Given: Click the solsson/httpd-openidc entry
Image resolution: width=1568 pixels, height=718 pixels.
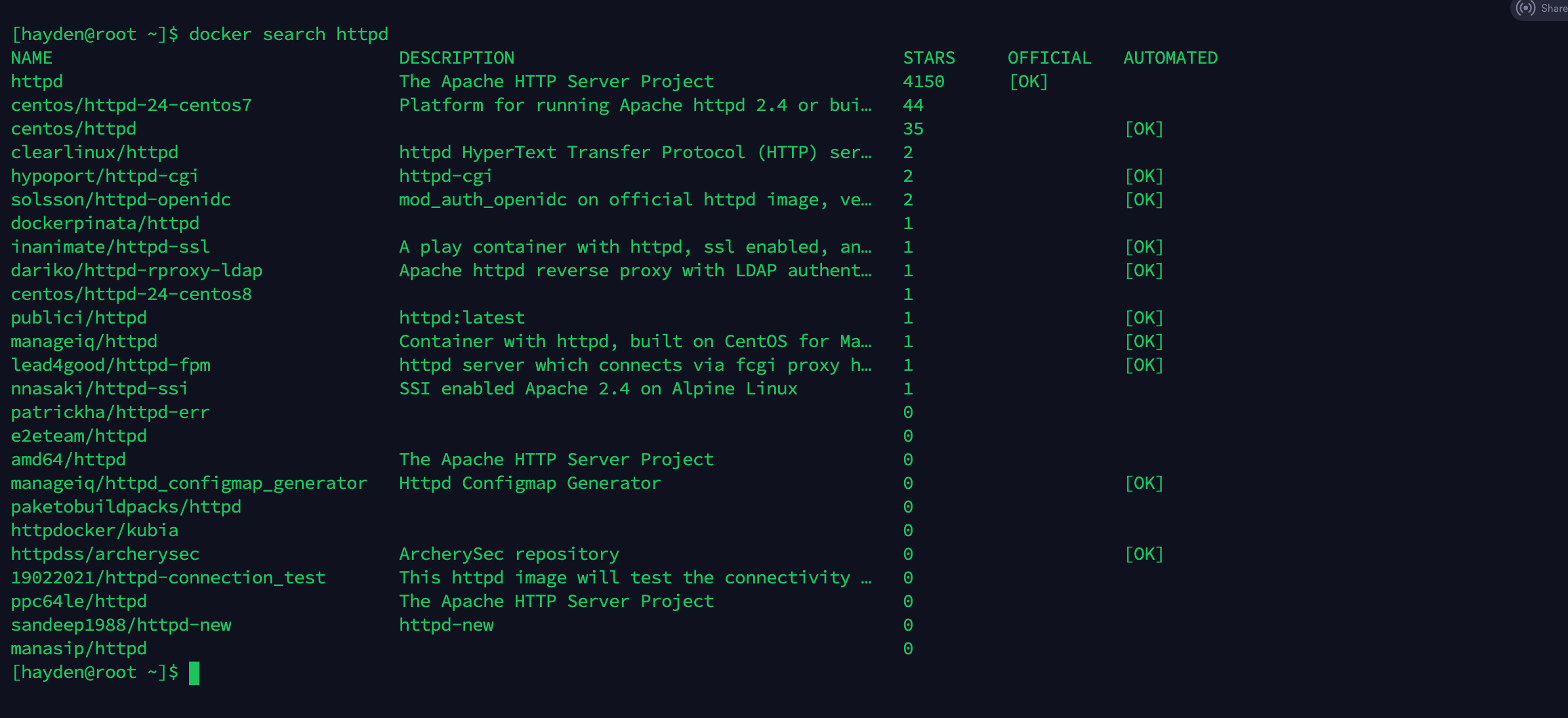Looking at the screenshot, I should tap(121, 200).
